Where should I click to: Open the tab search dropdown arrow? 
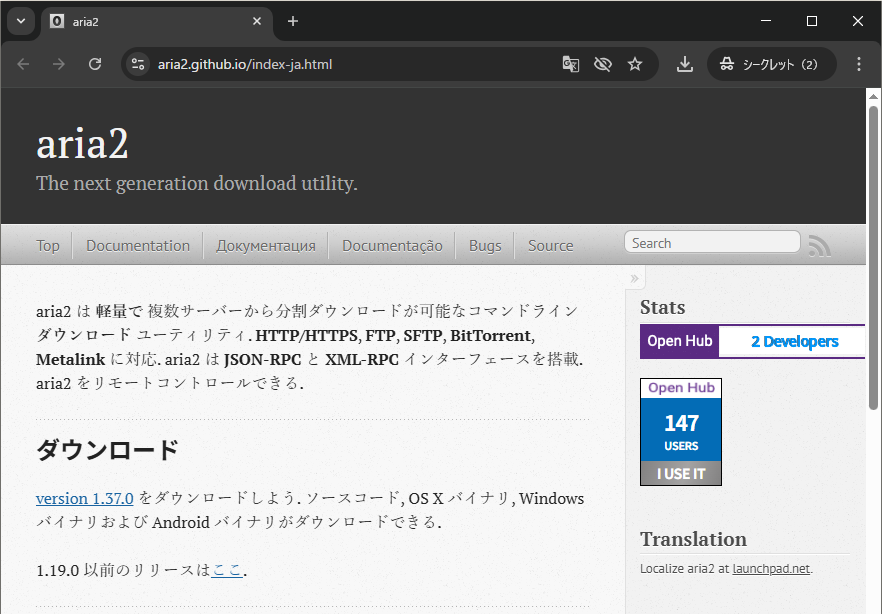tap(21, 21)
